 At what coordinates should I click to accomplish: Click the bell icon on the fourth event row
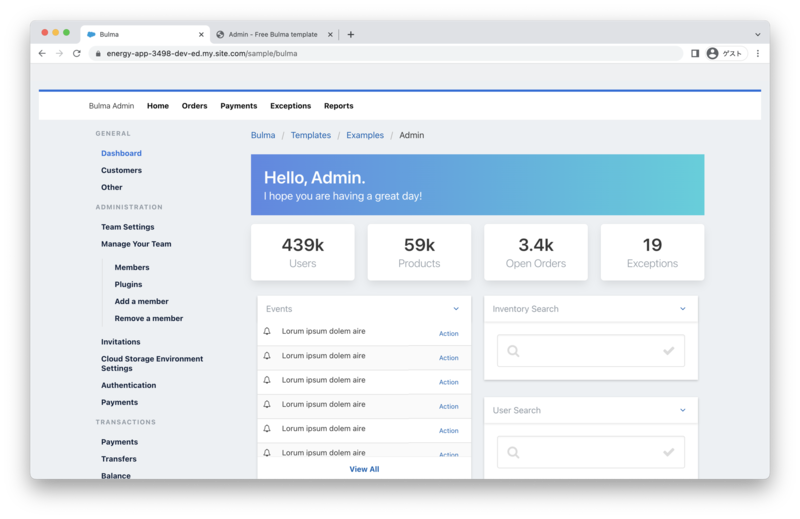point(267,404)
